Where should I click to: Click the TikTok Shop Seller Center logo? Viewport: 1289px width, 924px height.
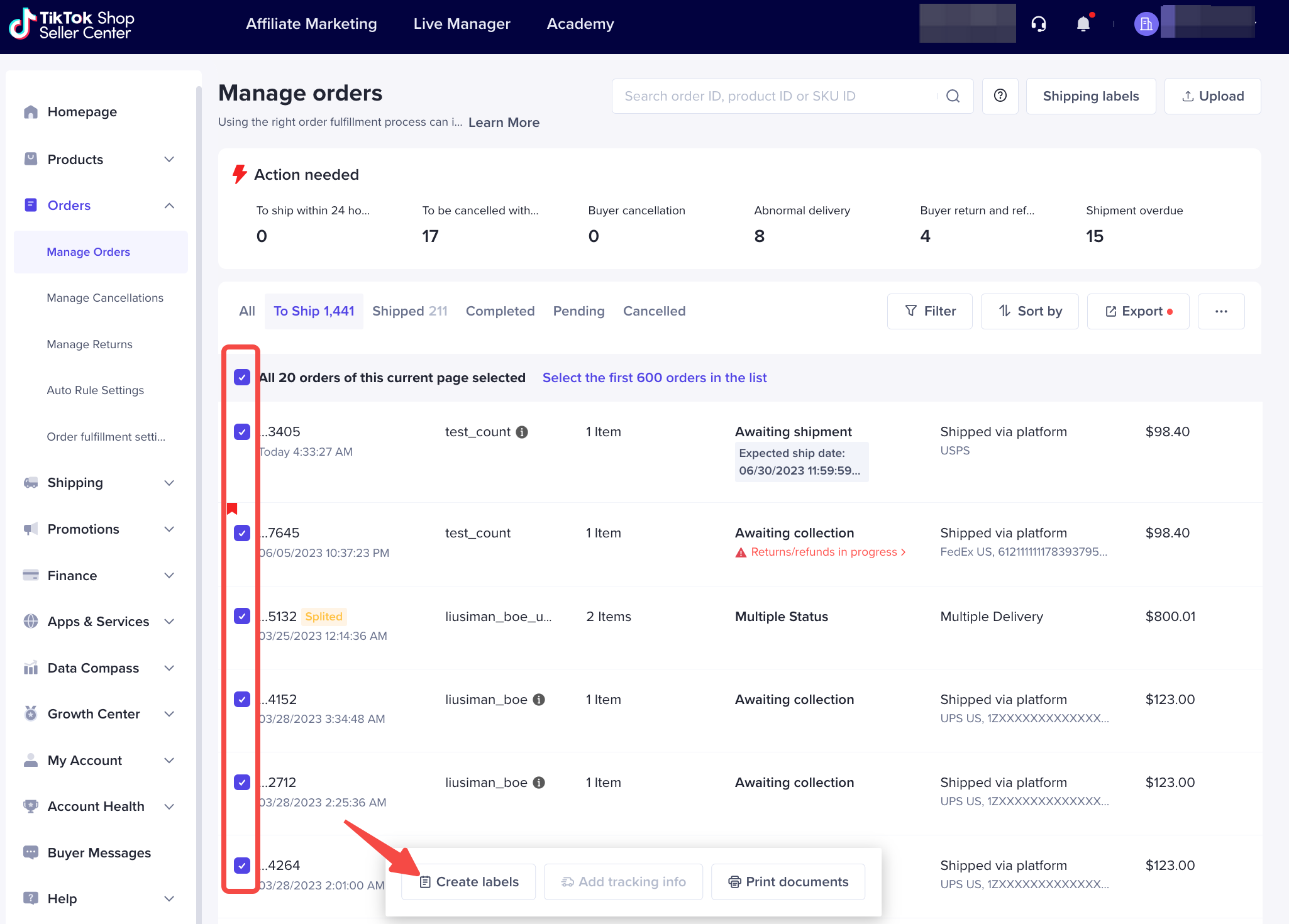(x=71, y=24)
